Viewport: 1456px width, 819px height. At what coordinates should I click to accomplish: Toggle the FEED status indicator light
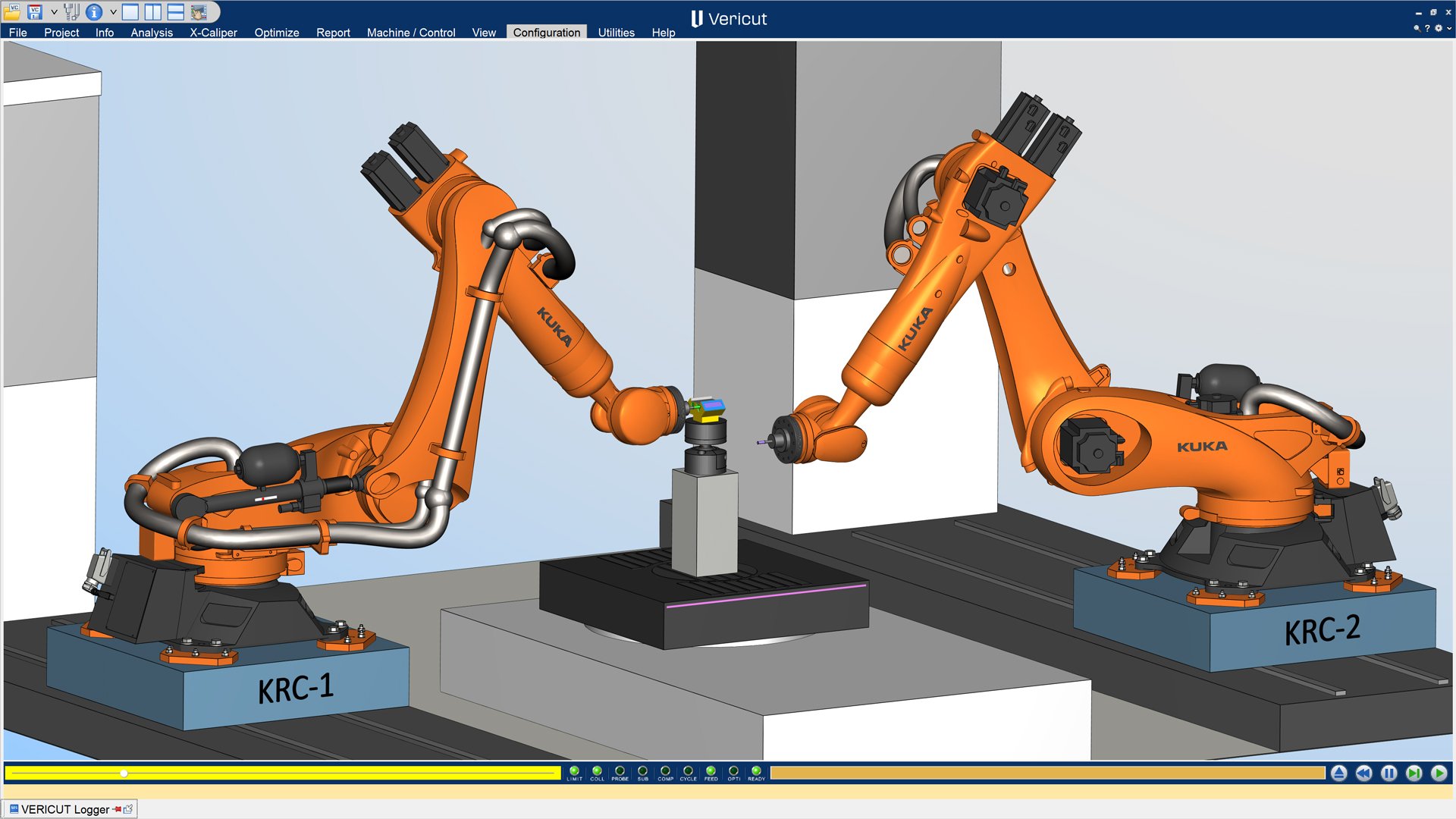711,770
